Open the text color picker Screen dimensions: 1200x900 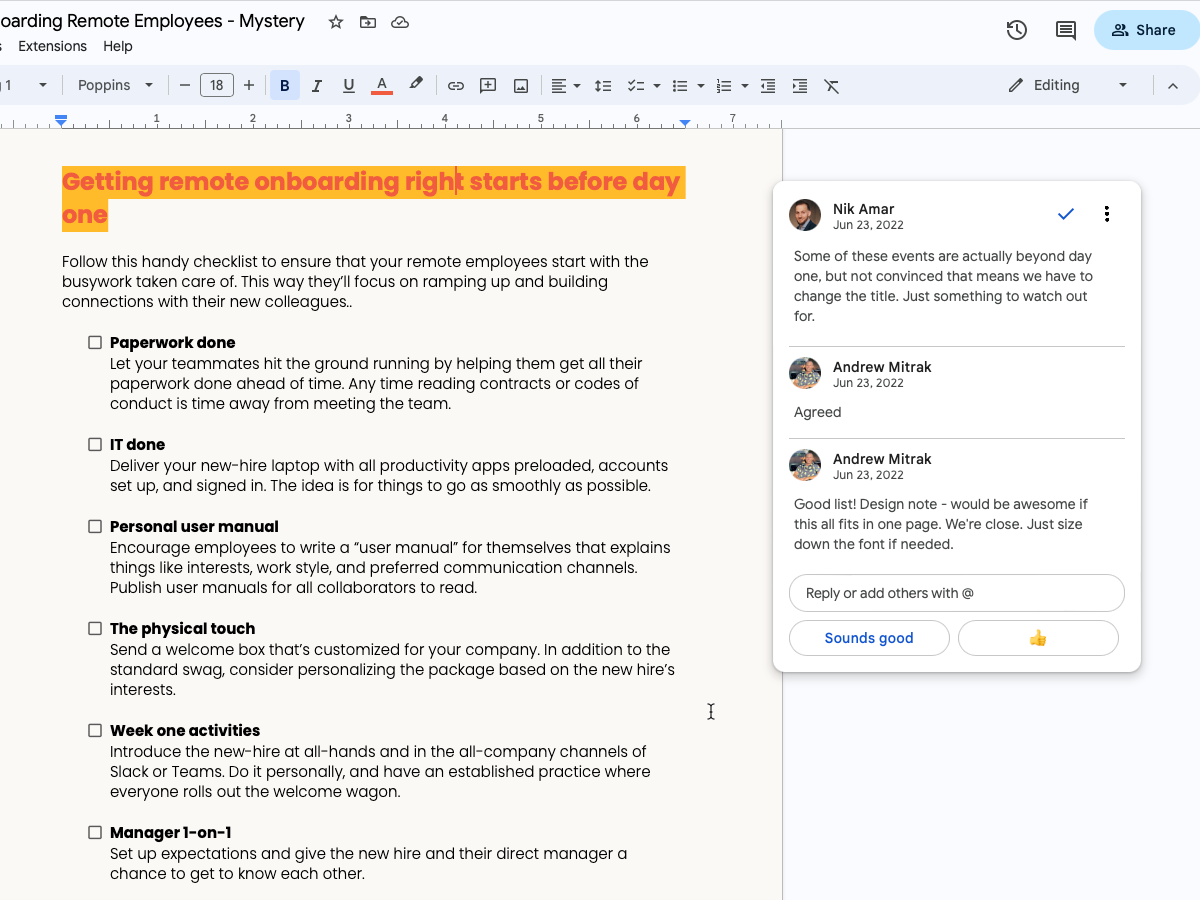tap(381, 86)
